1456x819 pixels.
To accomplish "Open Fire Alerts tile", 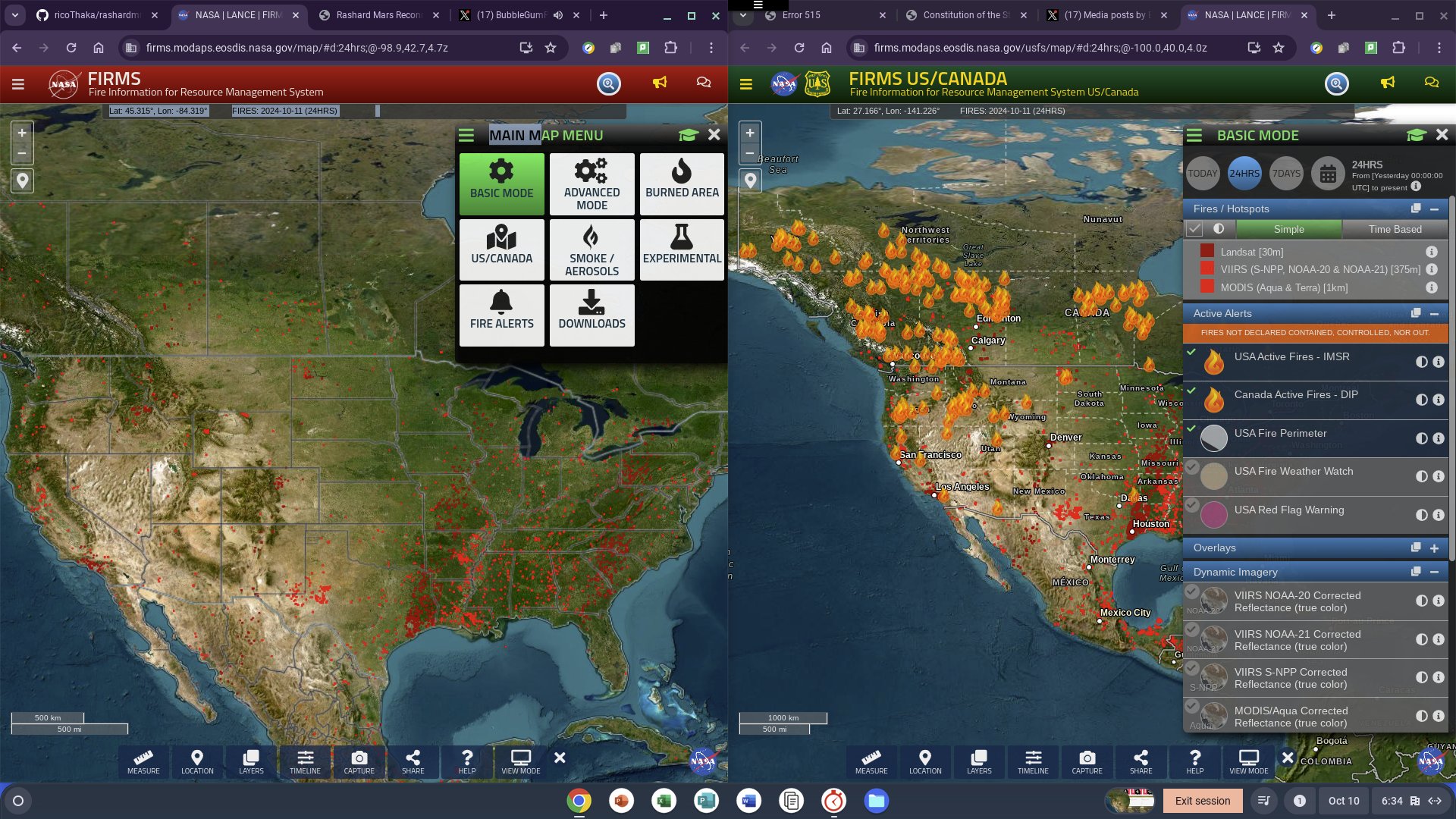I will click(501, 315).
